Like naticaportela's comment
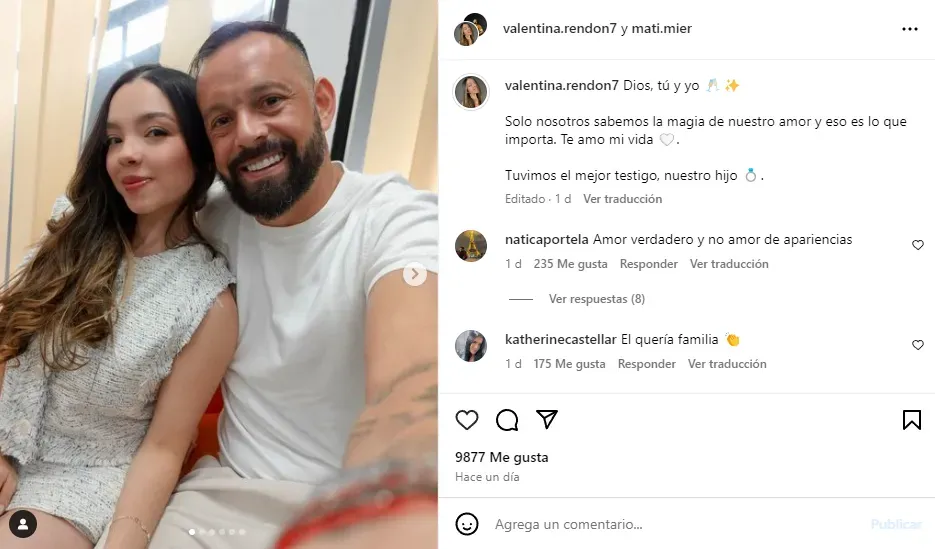This screenshot has width=935, height=549. [918, 245]
